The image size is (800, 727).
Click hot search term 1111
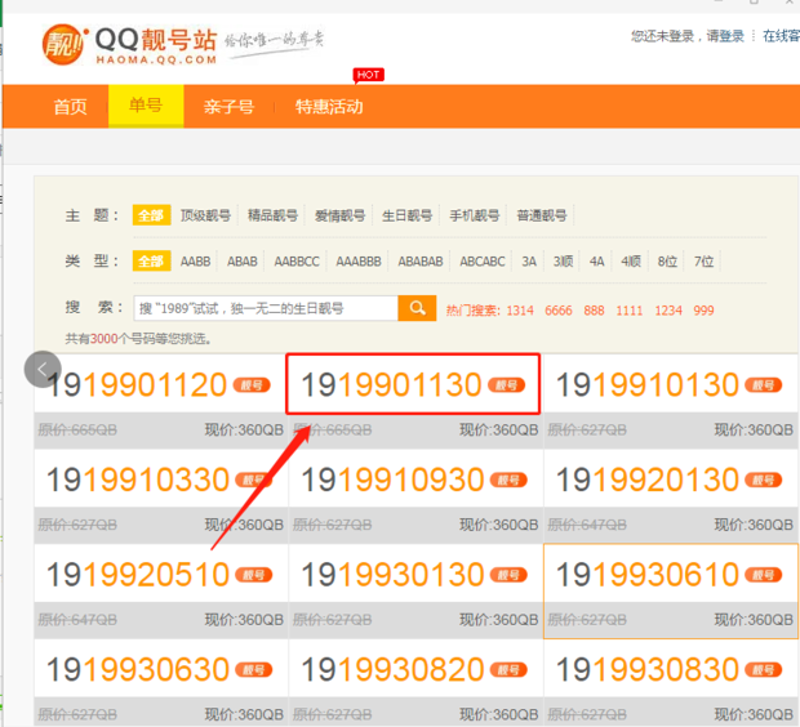629,310
